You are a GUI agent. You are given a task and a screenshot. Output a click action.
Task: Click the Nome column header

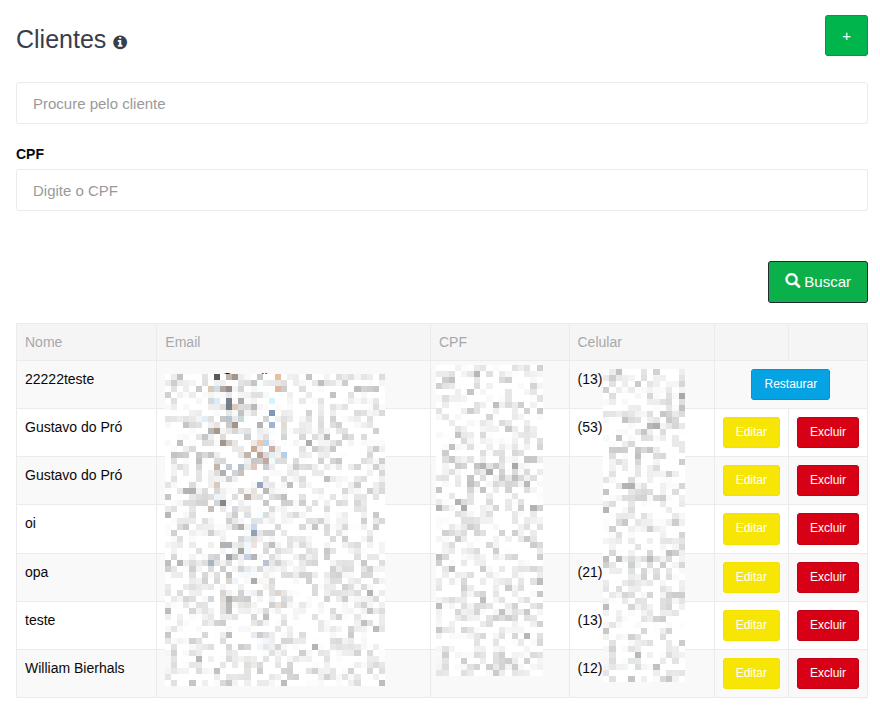[x=44, y=342]
